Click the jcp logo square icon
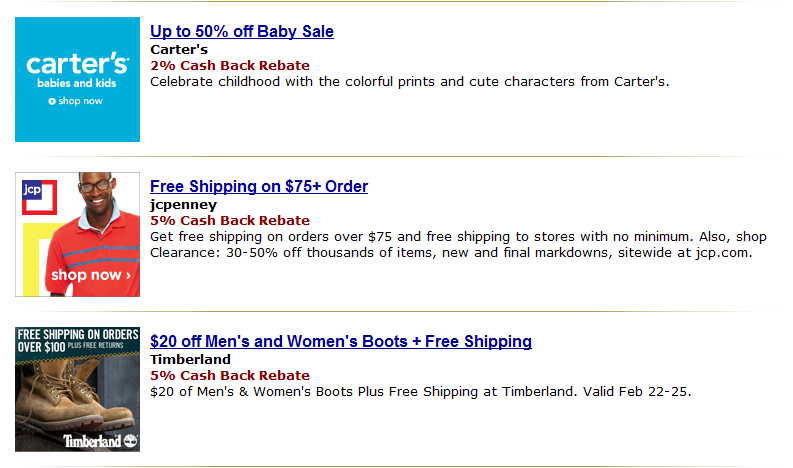Image resolution: width=793 pixels, height=468 pixels. tap(39, 197)
